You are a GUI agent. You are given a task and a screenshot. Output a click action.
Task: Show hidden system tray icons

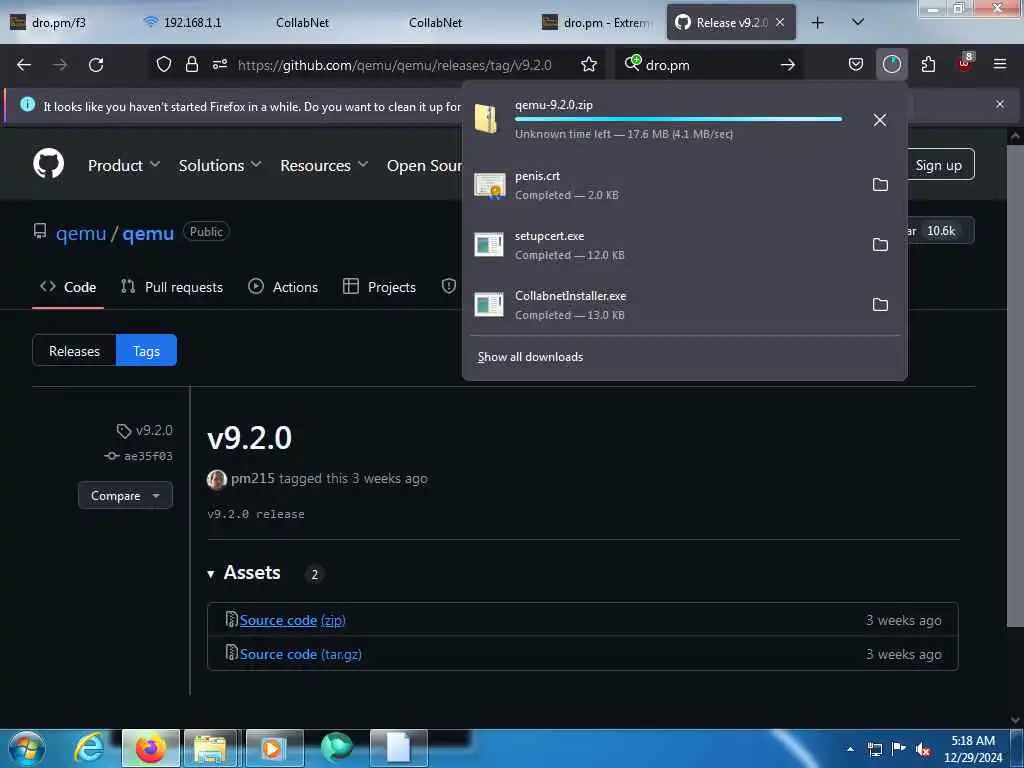tap(850, 749)
